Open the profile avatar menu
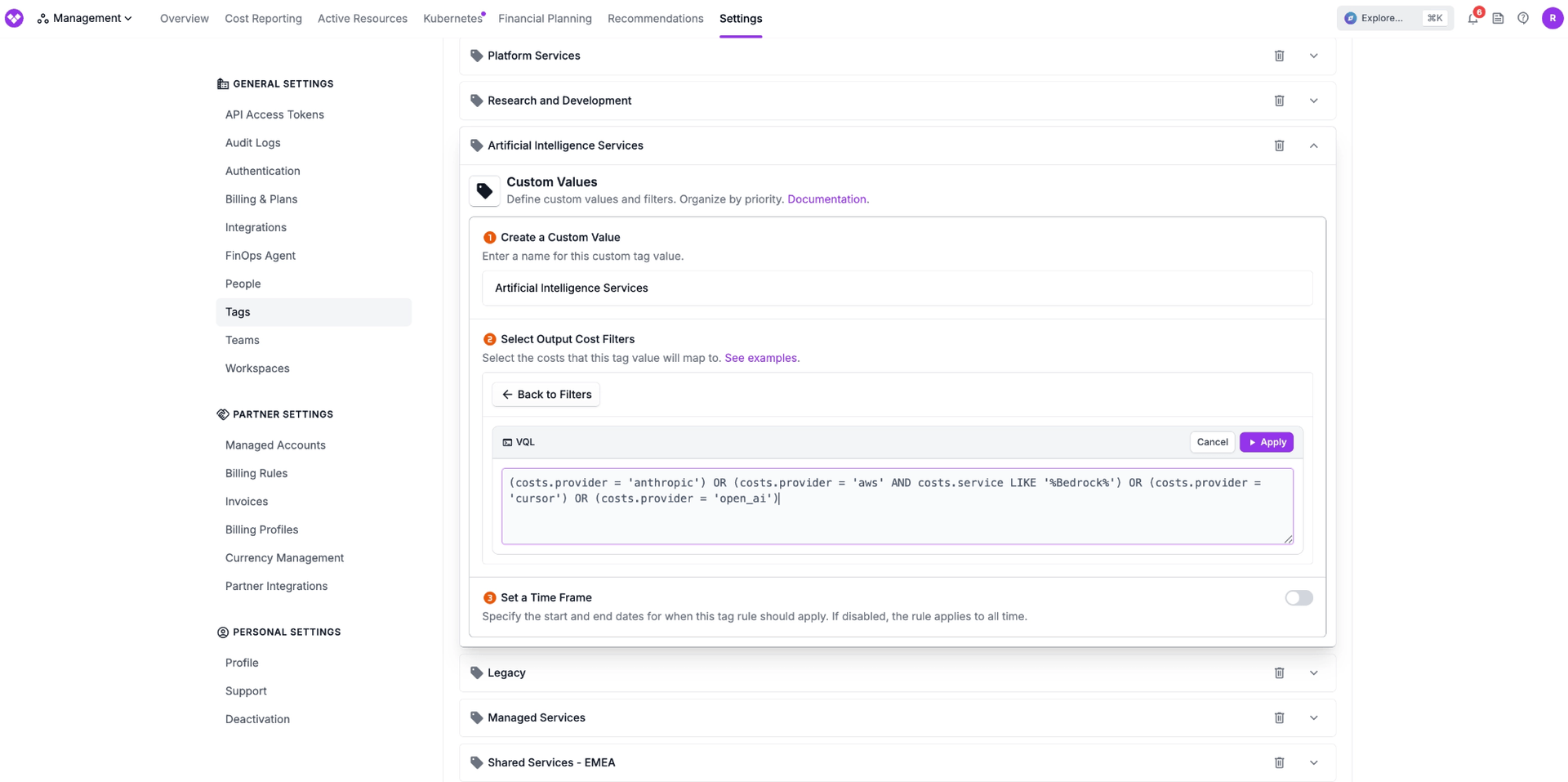 (x=1552, y=18)
